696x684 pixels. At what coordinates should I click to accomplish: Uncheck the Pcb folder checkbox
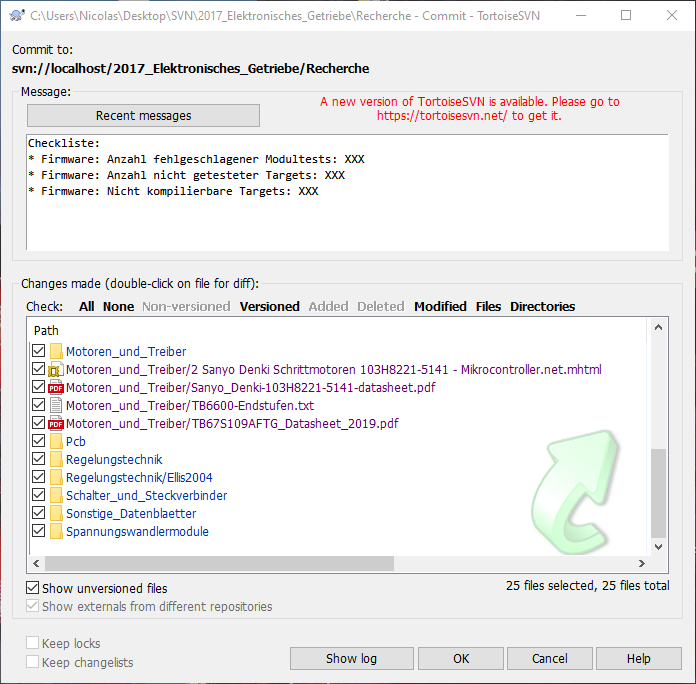[x=39, y=441]
